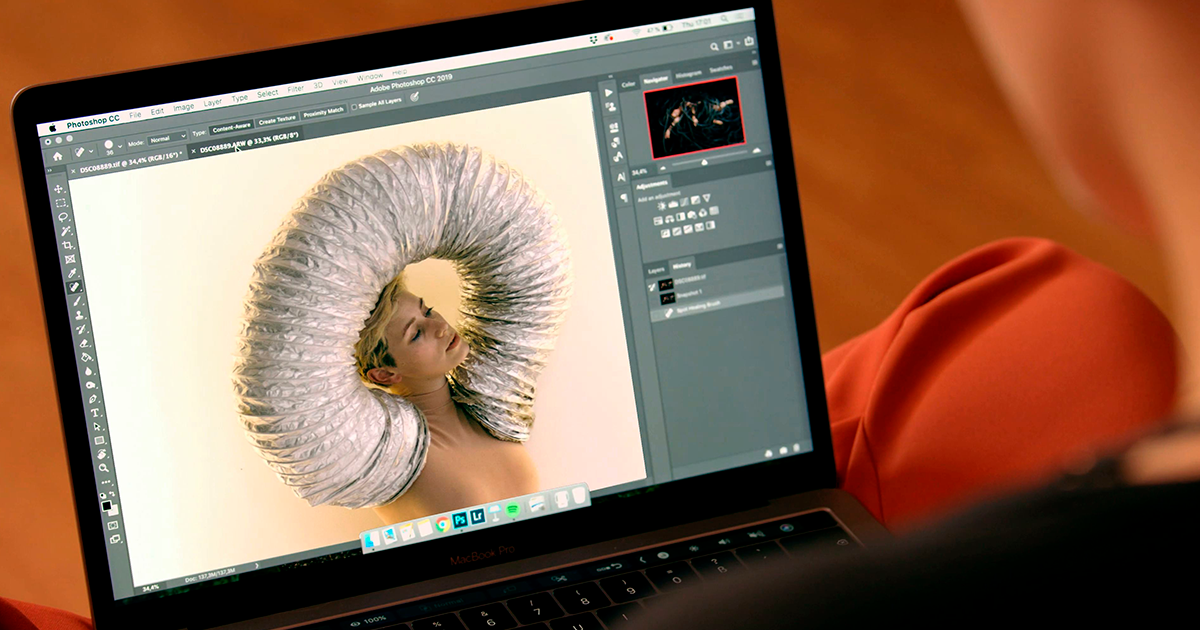The width and height of the screenshot is (1200, 630).
Task: Click the Create Texture button
Action: [x=277, y=120]
